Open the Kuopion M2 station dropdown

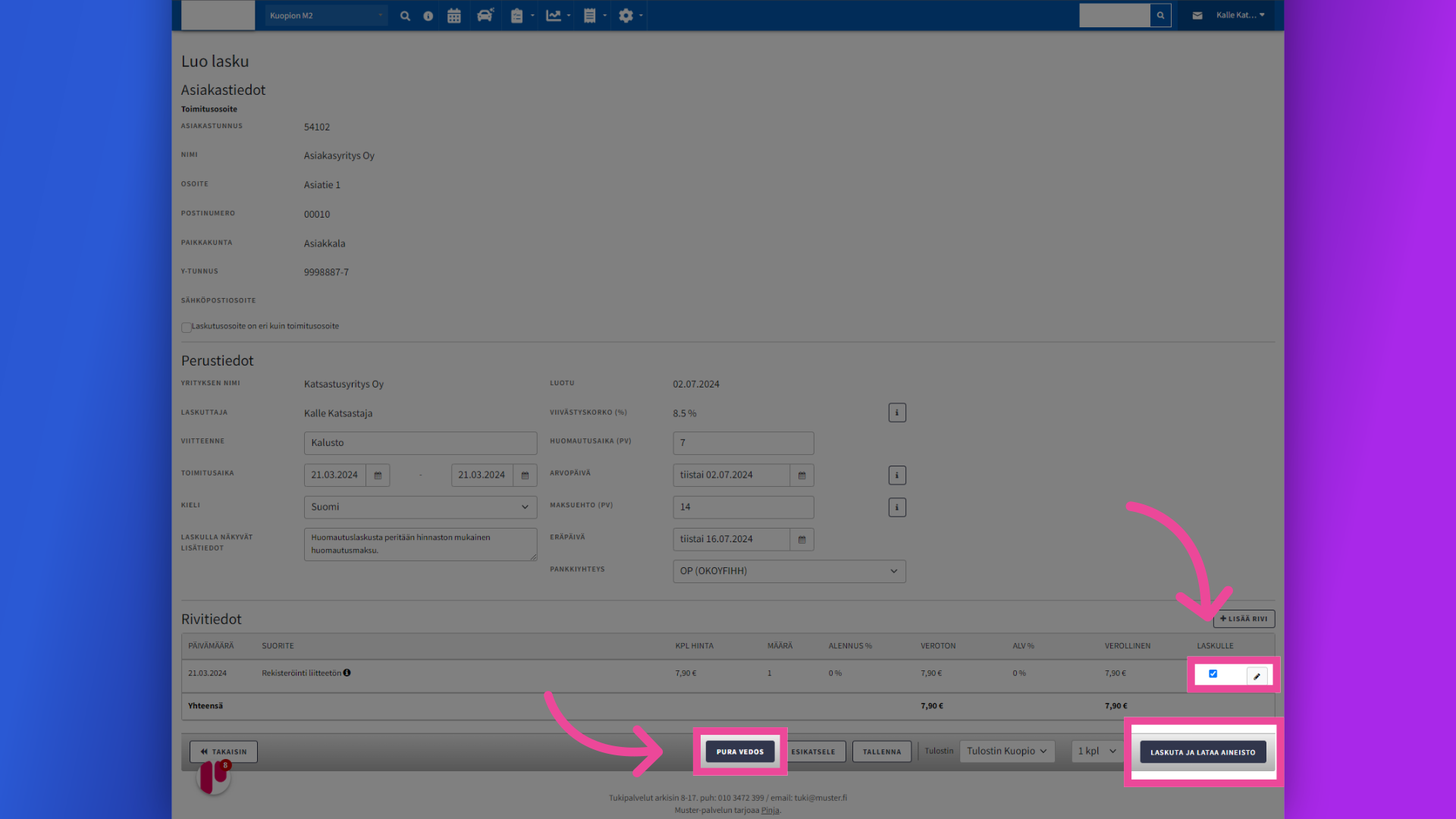[326, 15]
